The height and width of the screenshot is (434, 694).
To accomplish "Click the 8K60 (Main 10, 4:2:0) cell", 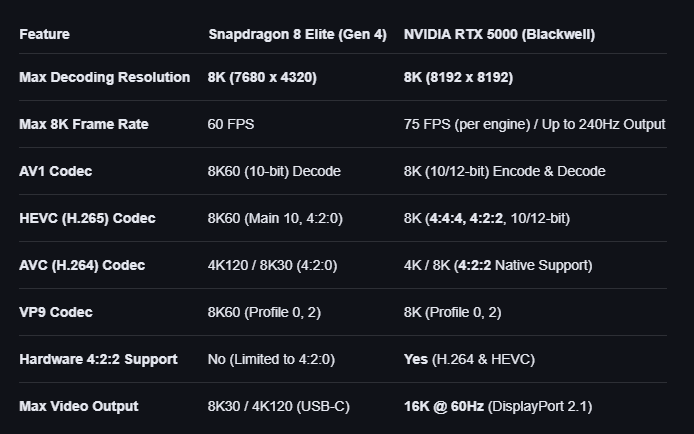I will coord(275,218).
